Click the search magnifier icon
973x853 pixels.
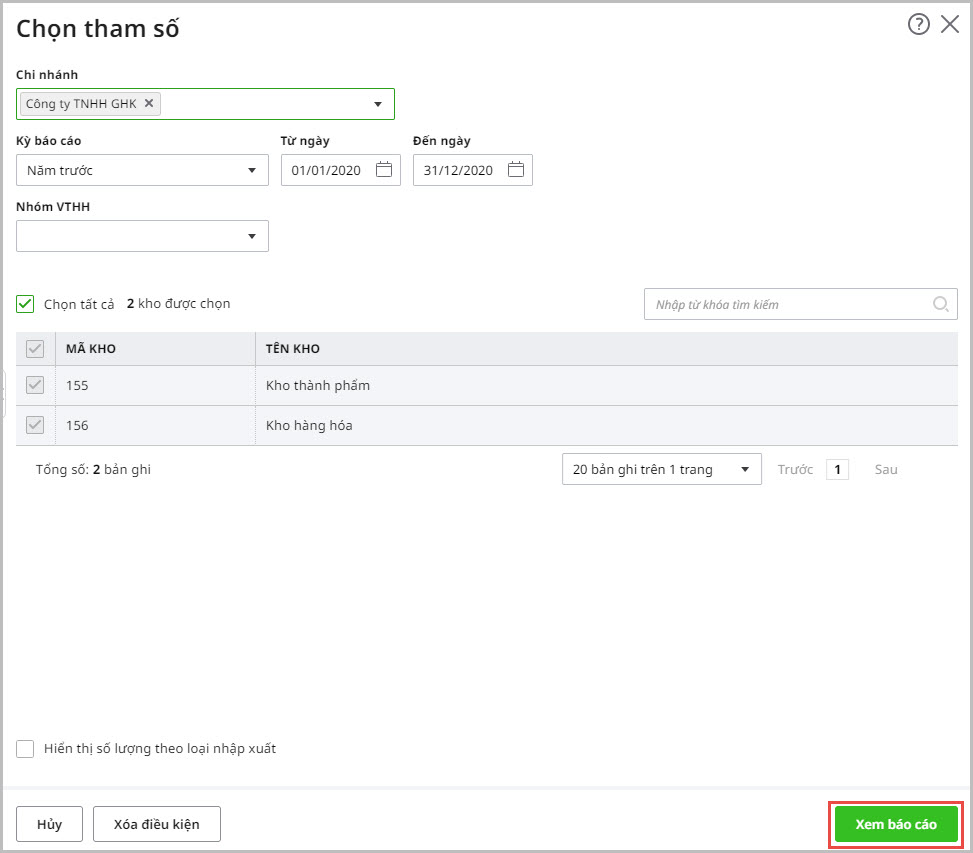coord(940,304)
